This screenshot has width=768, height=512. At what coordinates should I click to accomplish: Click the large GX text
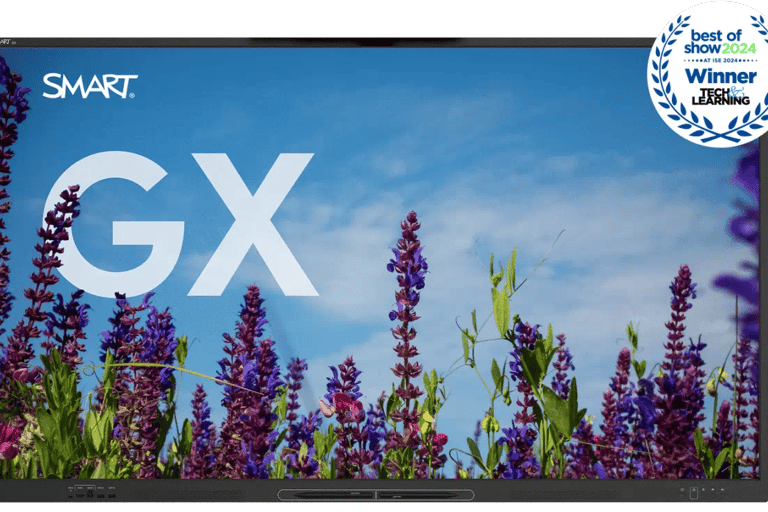click(180, 224)
